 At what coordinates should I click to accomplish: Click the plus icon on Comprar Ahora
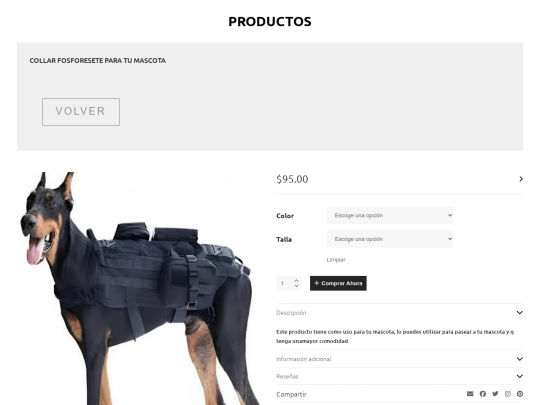click(x=316, y=283)
